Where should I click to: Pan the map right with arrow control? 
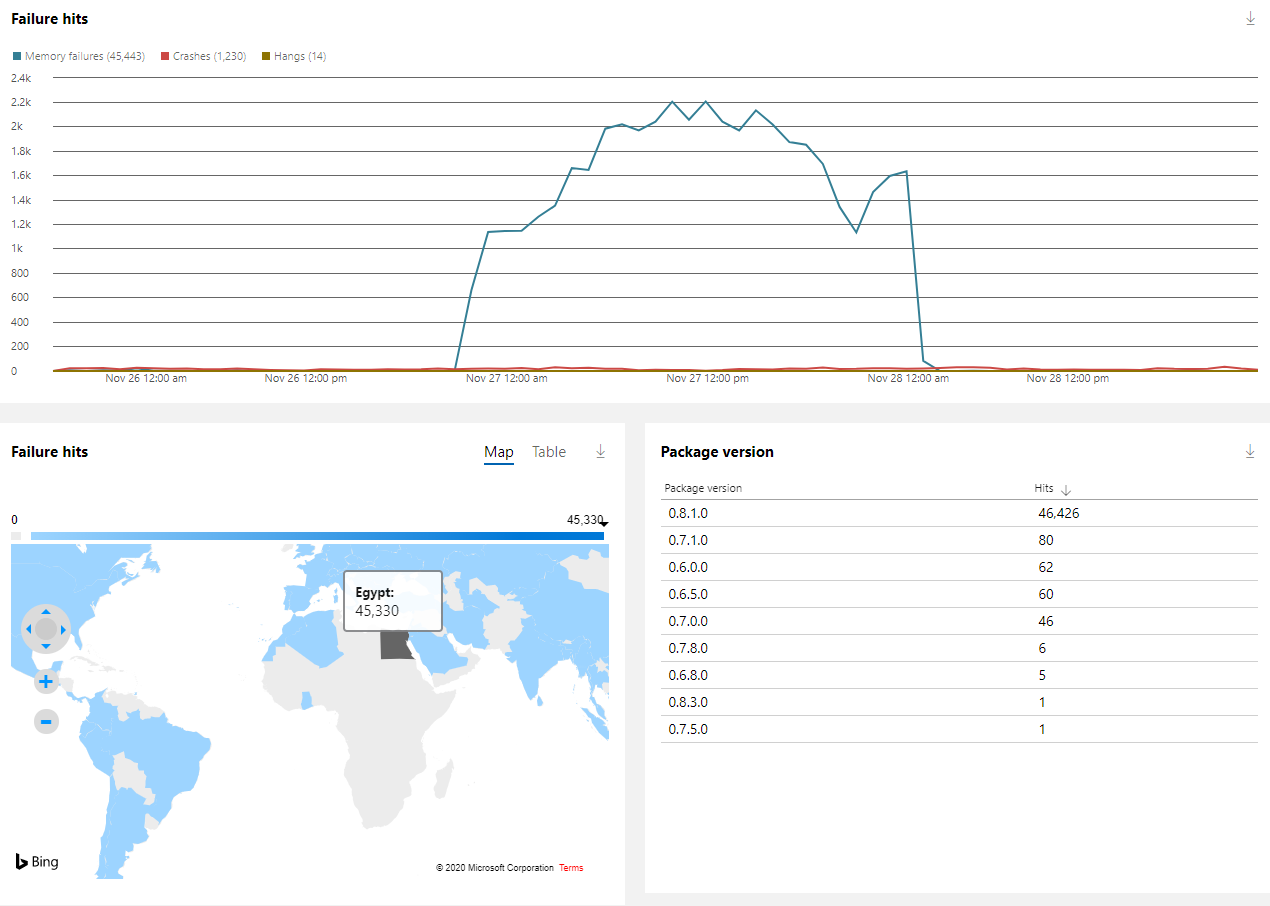[x=63, y=629]
